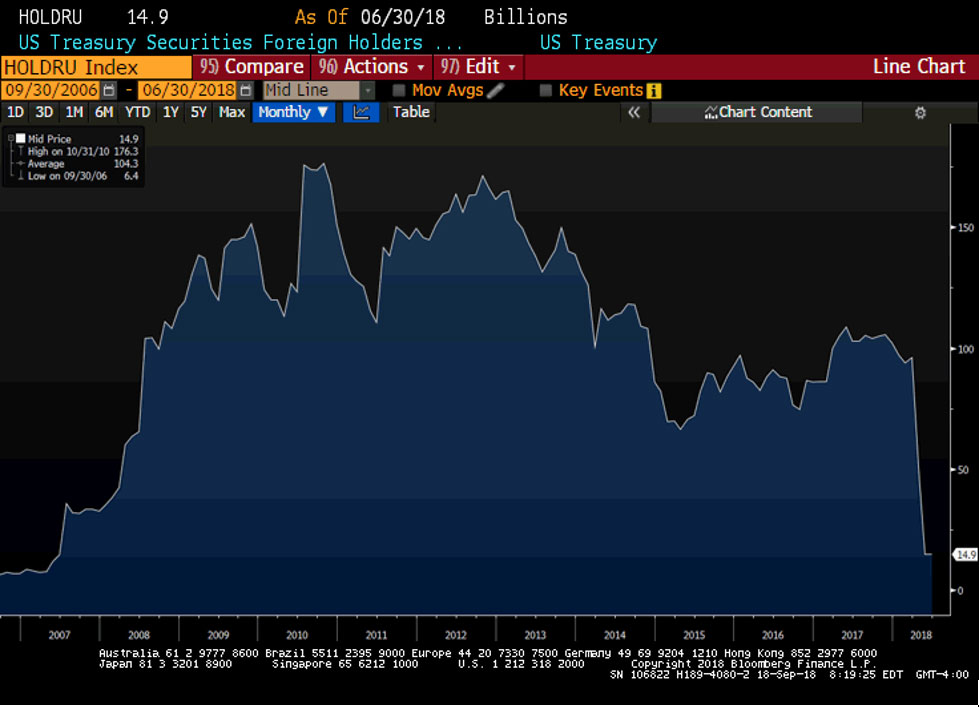
Task: Enable Mov Avgs checkbox
Action: (398, 91)
